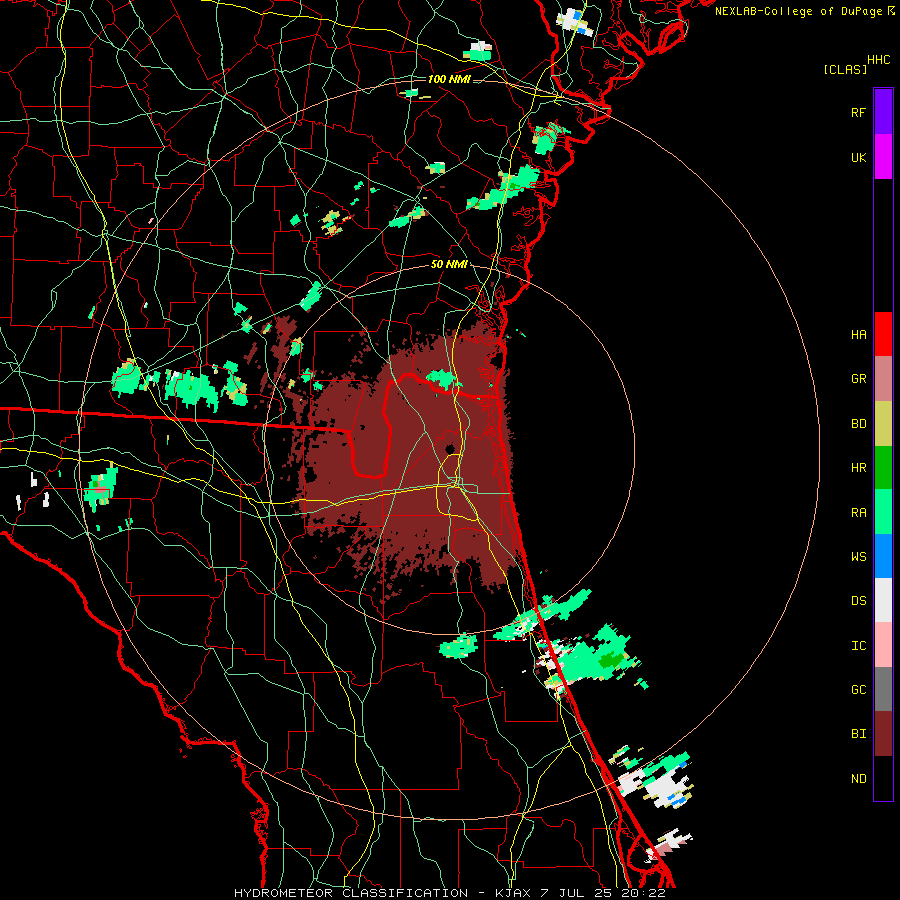Click the WS blue legend swatch
Viewport: 900px width, 900px height.
click(x=883, y=556)
